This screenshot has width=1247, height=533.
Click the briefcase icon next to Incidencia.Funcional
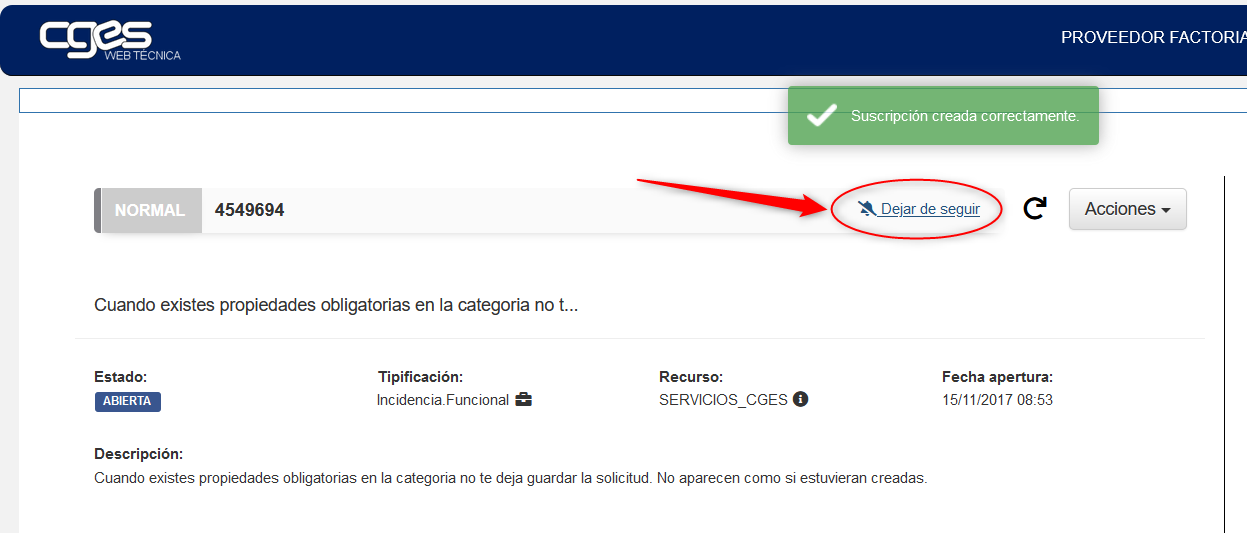point(523,400)
